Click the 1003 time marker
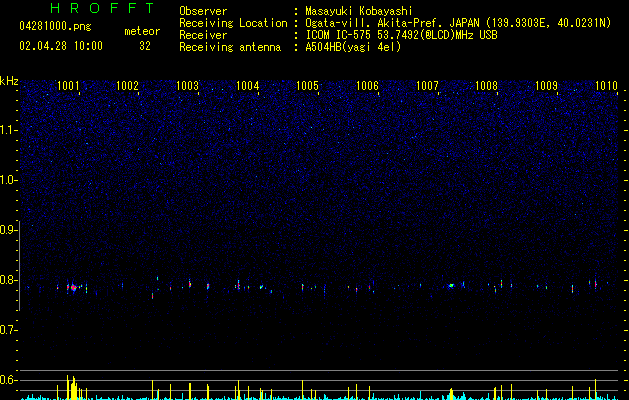The height and width of the screenshot is (400, 629). (x=187, y=85)
